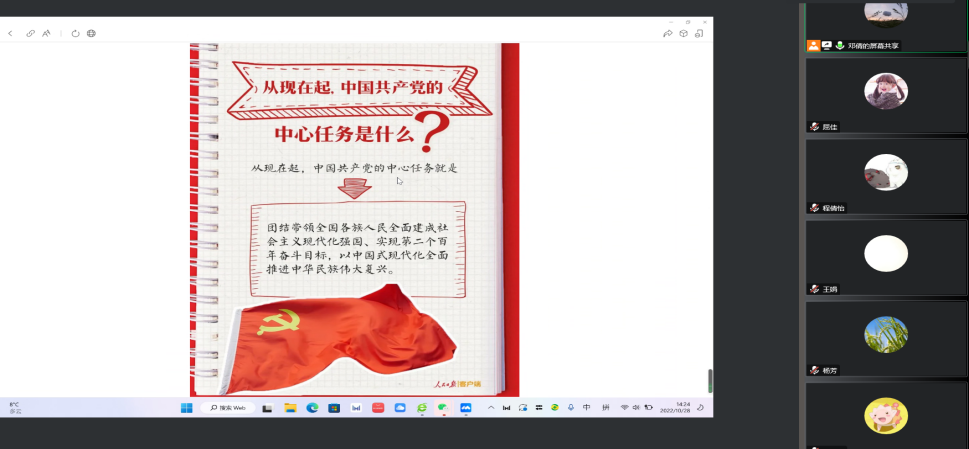Share article with the forward-arrow icon
The image size is (969, 449).
pos(667,33)
